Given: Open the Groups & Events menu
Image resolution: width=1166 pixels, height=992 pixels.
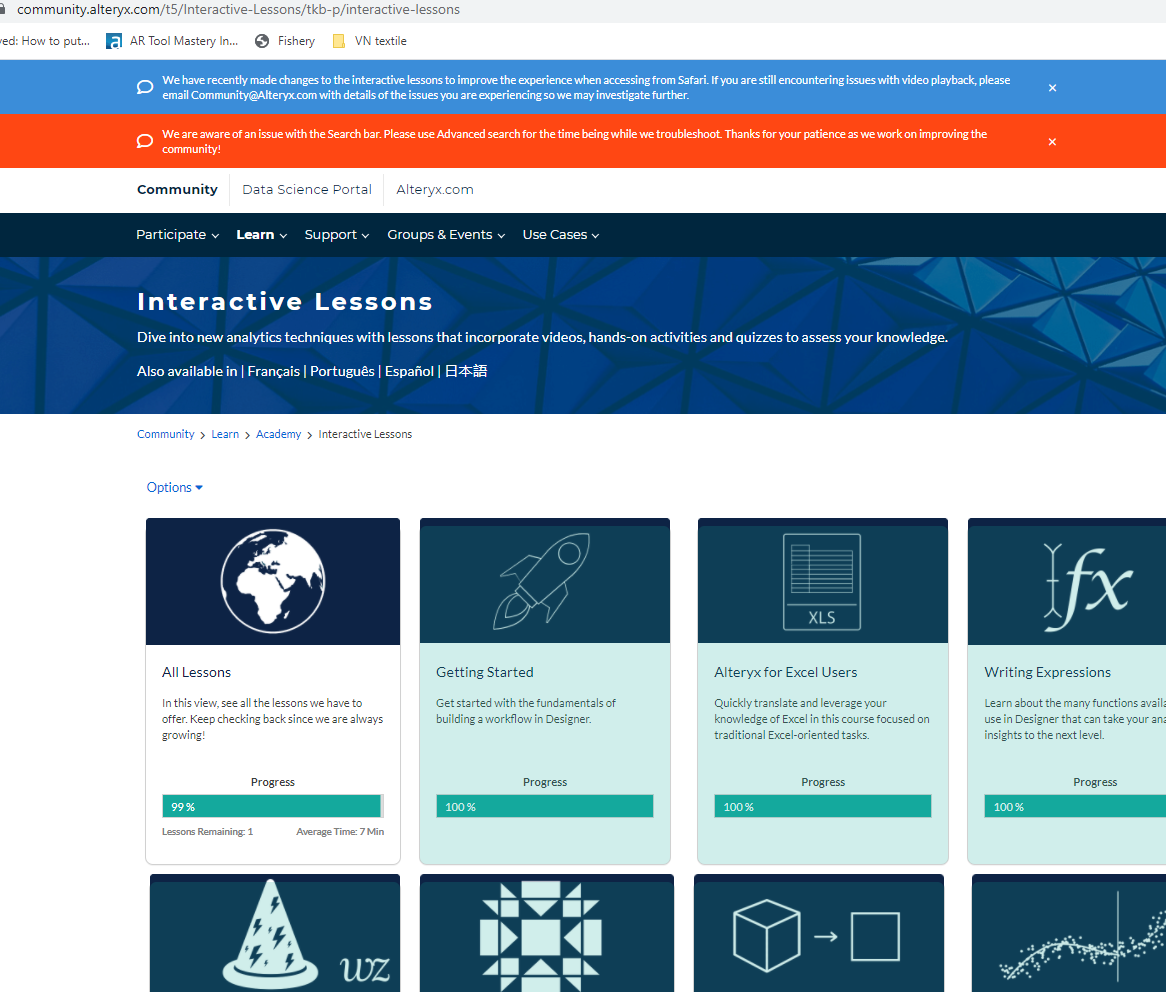Looking at the screenshot, I should [x=446, y=234].
